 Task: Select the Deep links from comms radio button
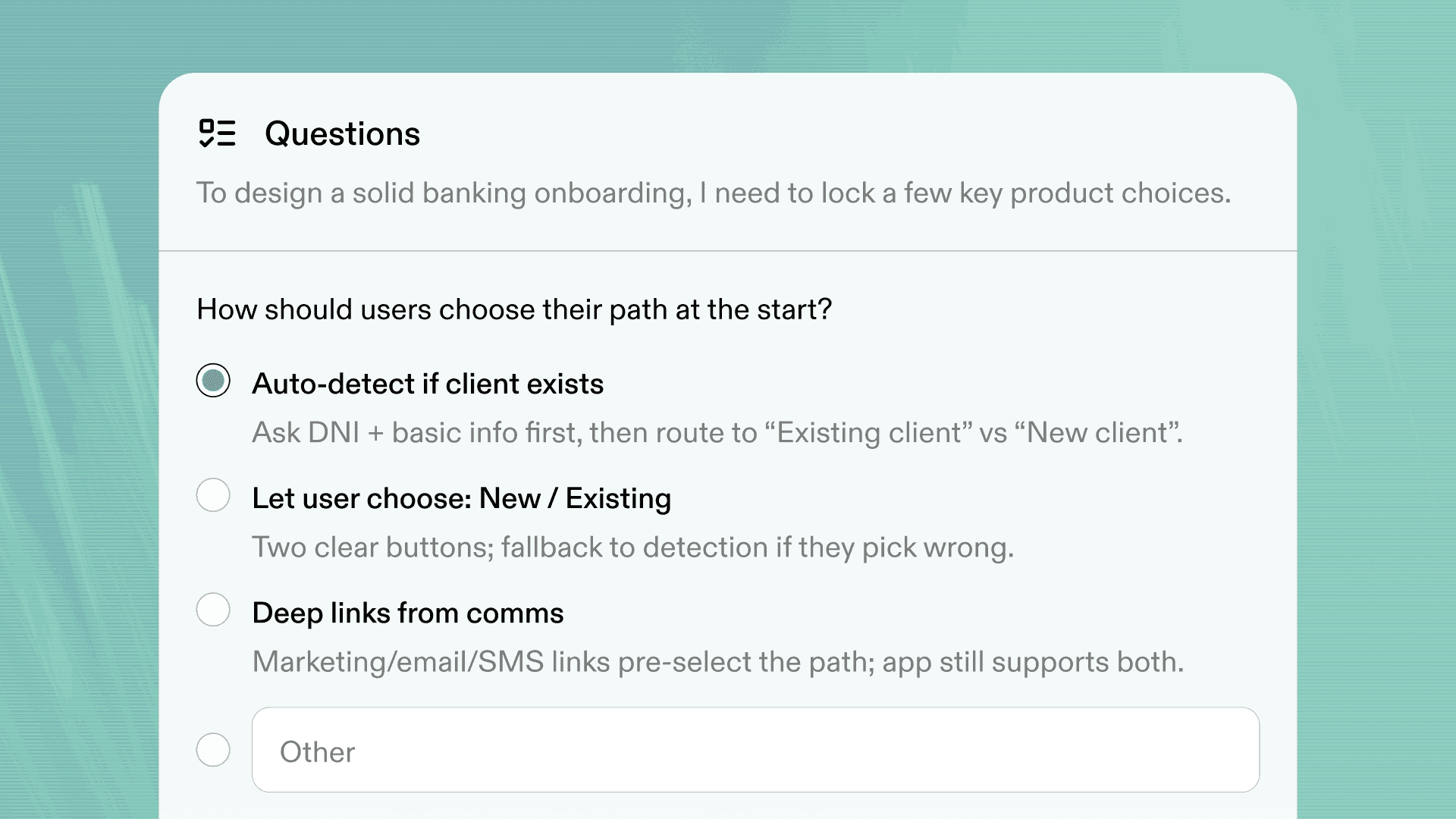pos(213,610)
